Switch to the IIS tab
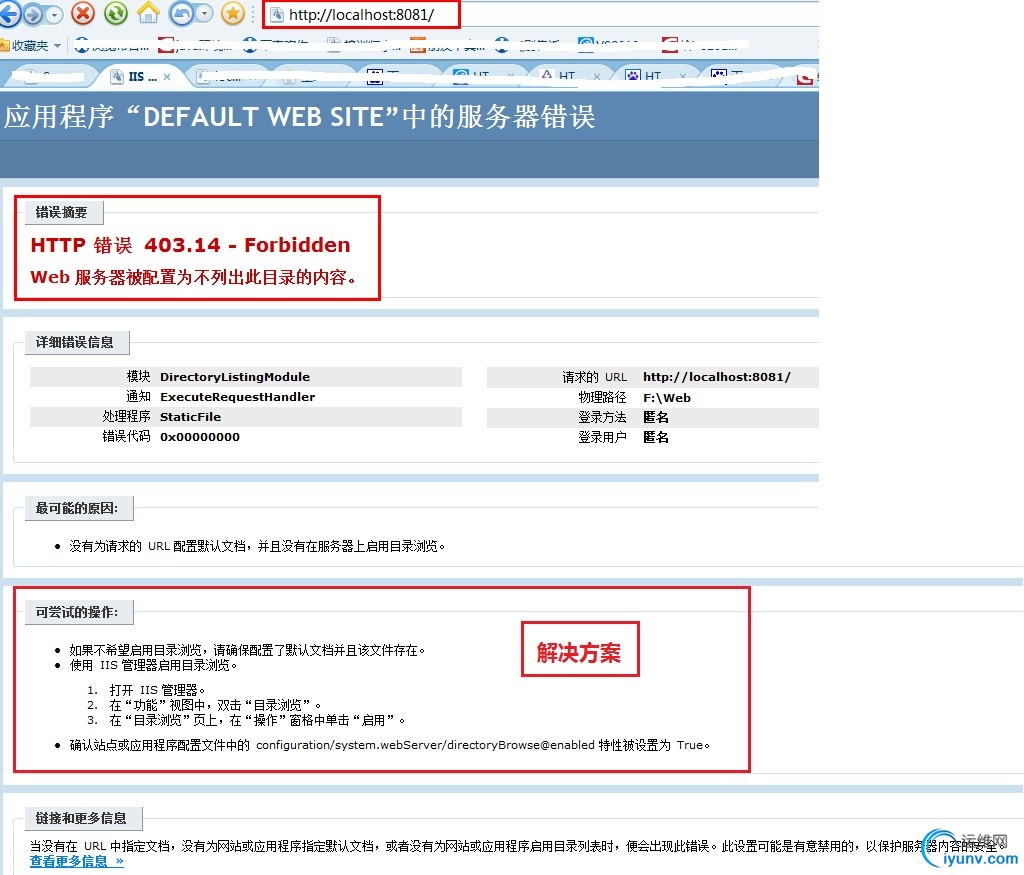The width and height of the screenshot is (1024, 875). point(142,76)
